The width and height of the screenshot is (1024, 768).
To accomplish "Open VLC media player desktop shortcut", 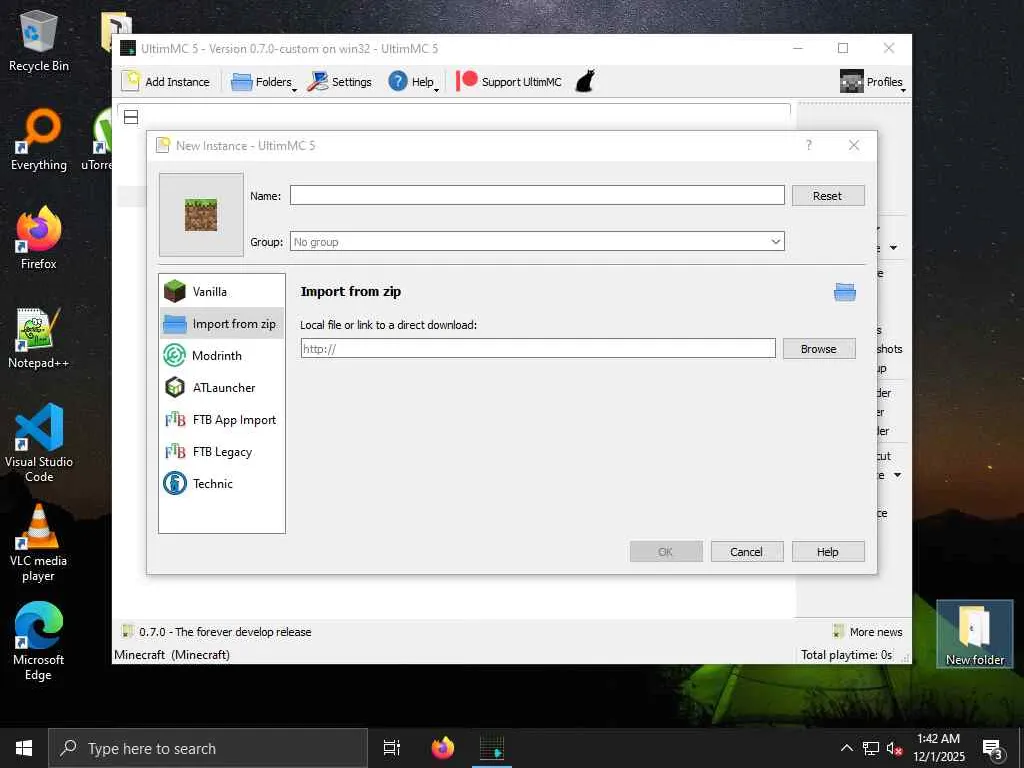I will tap(39, 543).
